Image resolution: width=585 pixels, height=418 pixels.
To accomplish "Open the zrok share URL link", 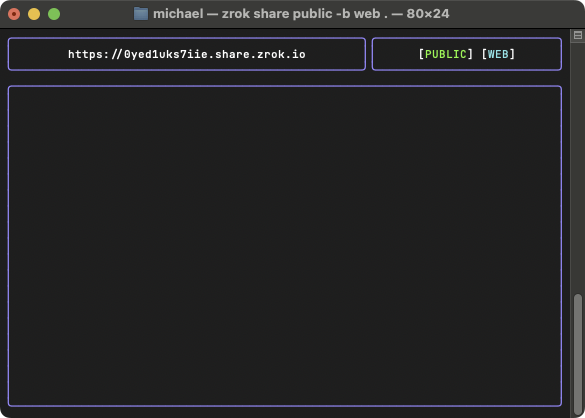I will [187, 54].
